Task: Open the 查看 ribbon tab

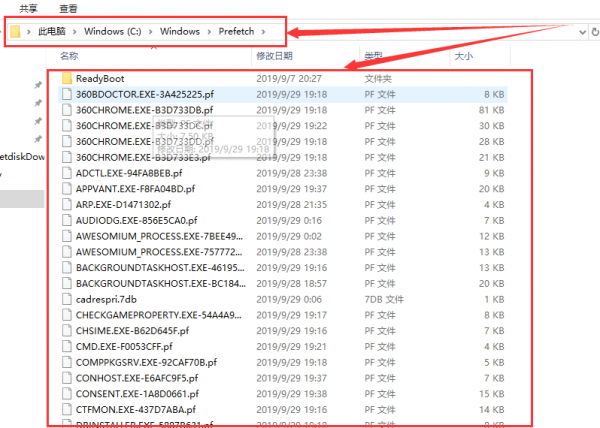Action: pos(68,8)
